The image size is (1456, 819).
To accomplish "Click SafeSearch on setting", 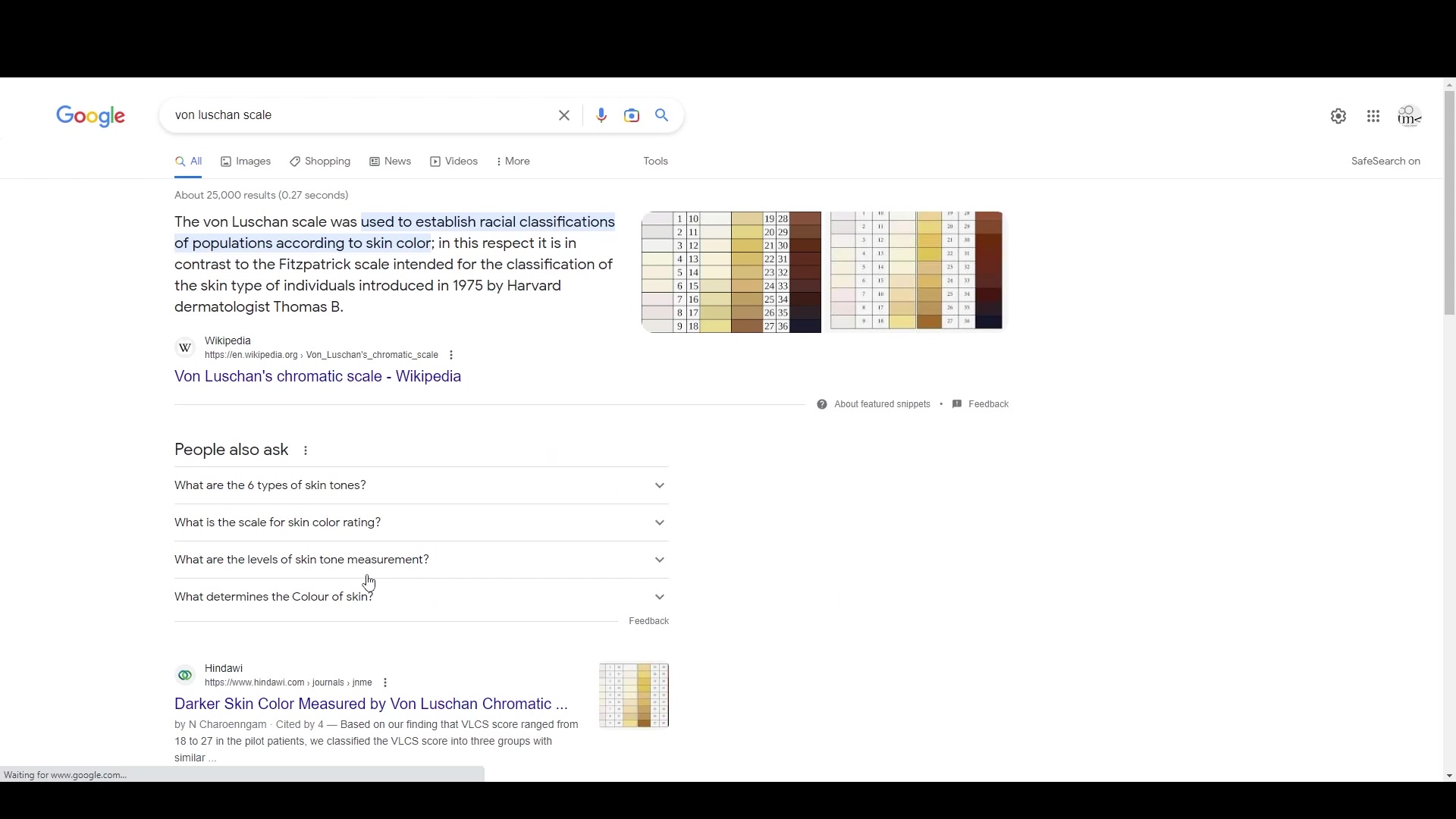I will tap(1385, 162).
